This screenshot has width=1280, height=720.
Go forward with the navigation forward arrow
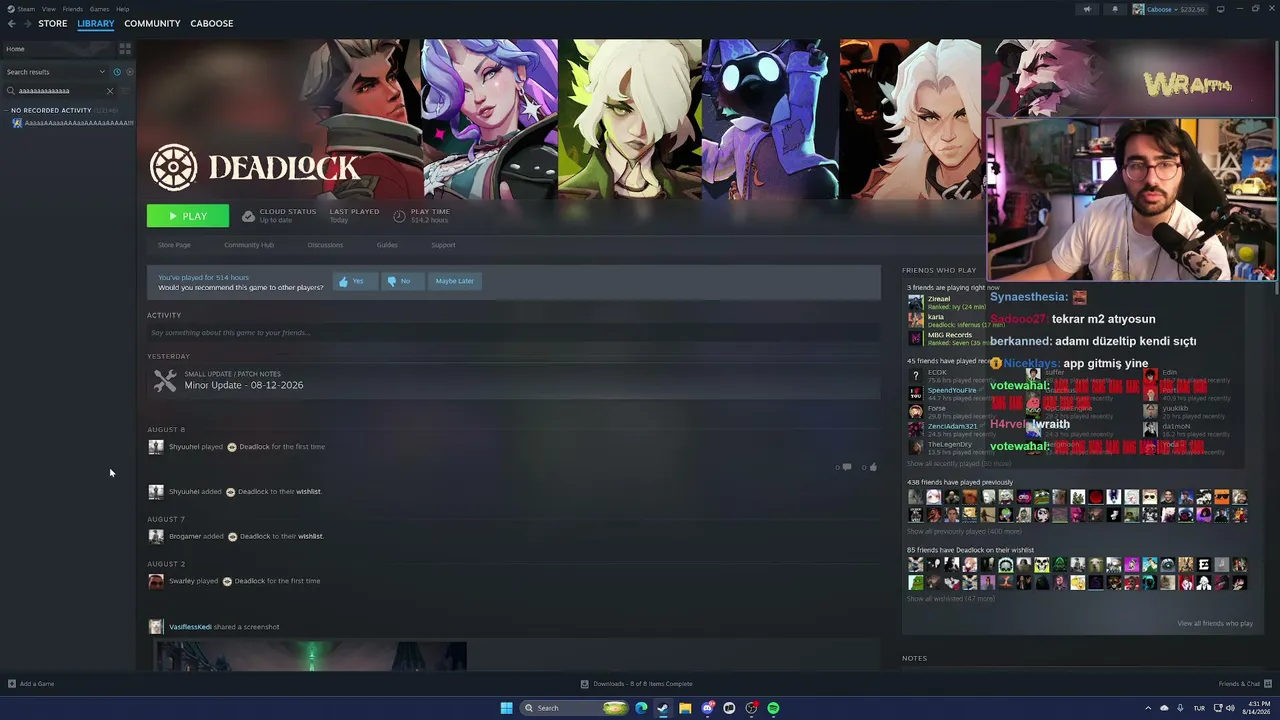point(27,23)
